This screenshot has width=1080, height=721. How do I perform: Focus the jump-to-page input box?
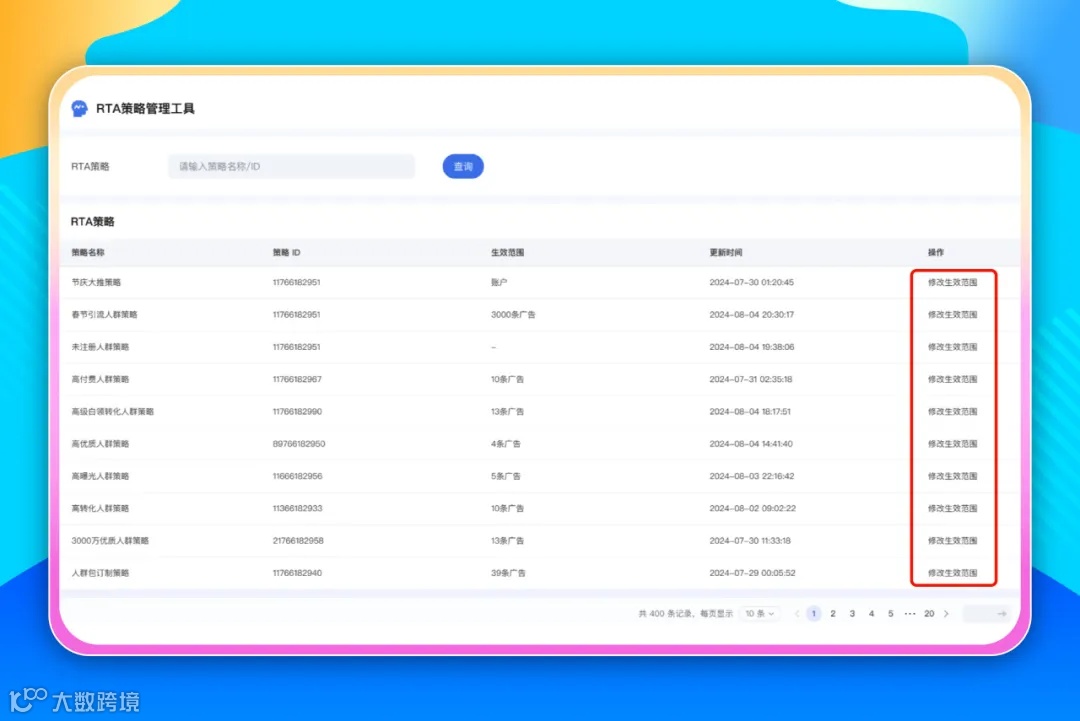point(986,614)
